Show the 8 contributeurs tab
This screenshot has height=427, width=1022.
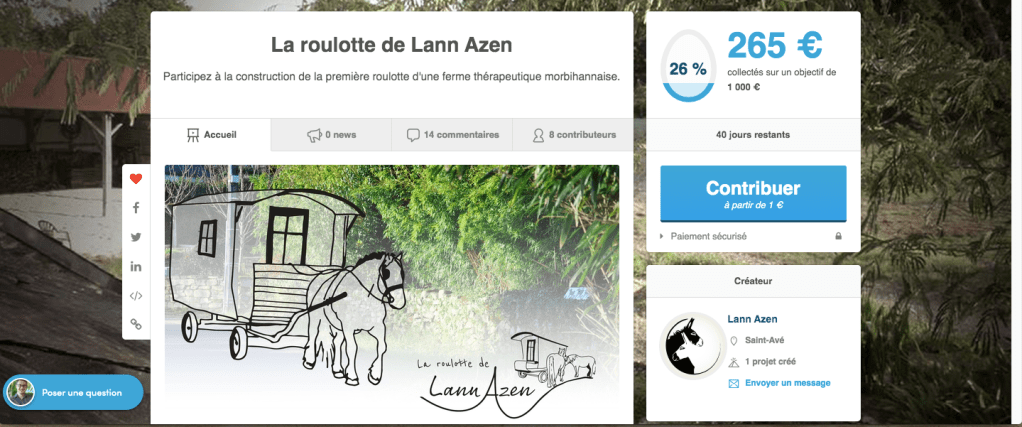(x=573, y=135)
